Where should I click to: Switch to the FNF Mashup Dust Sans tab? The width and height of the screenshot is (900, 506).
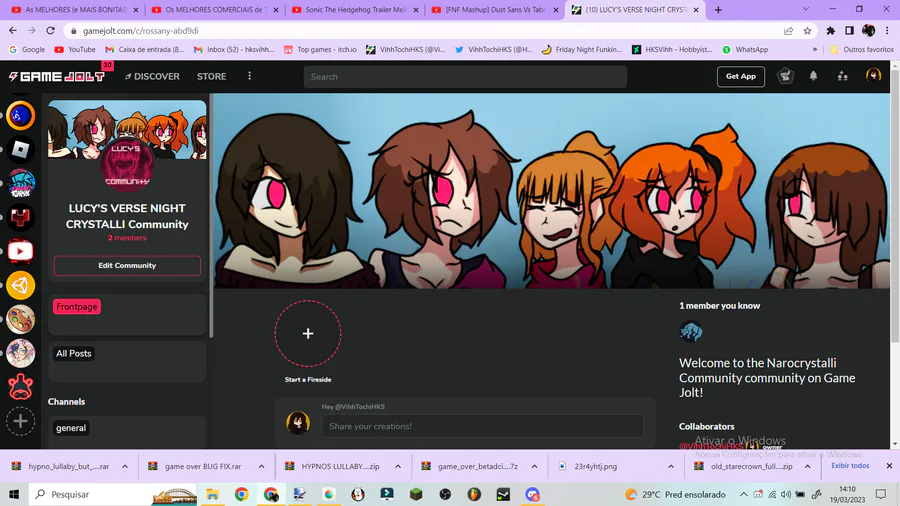(494, 10)
